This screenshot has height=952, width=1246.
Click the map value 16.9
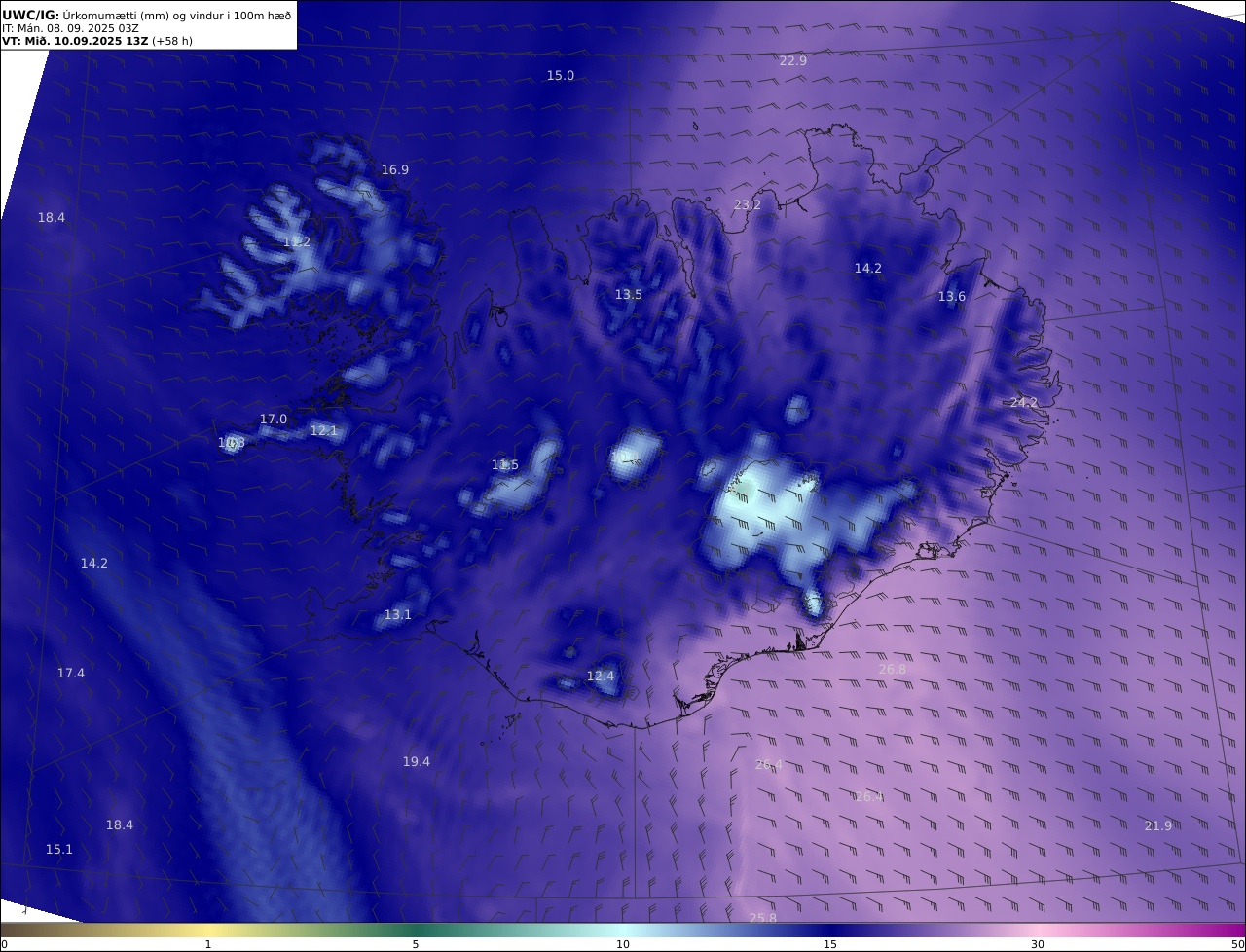[394, 169]
